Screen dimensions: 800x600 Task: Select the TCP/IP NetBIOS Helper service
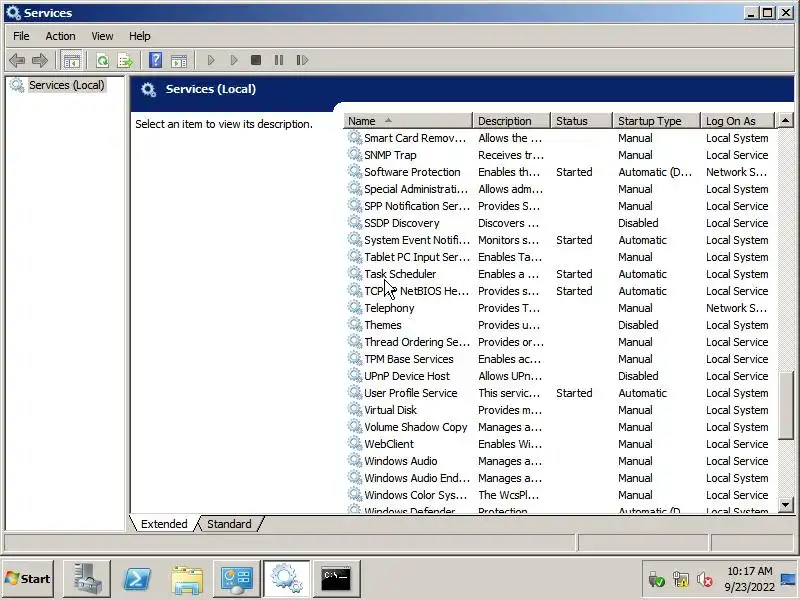pos(558,291)
